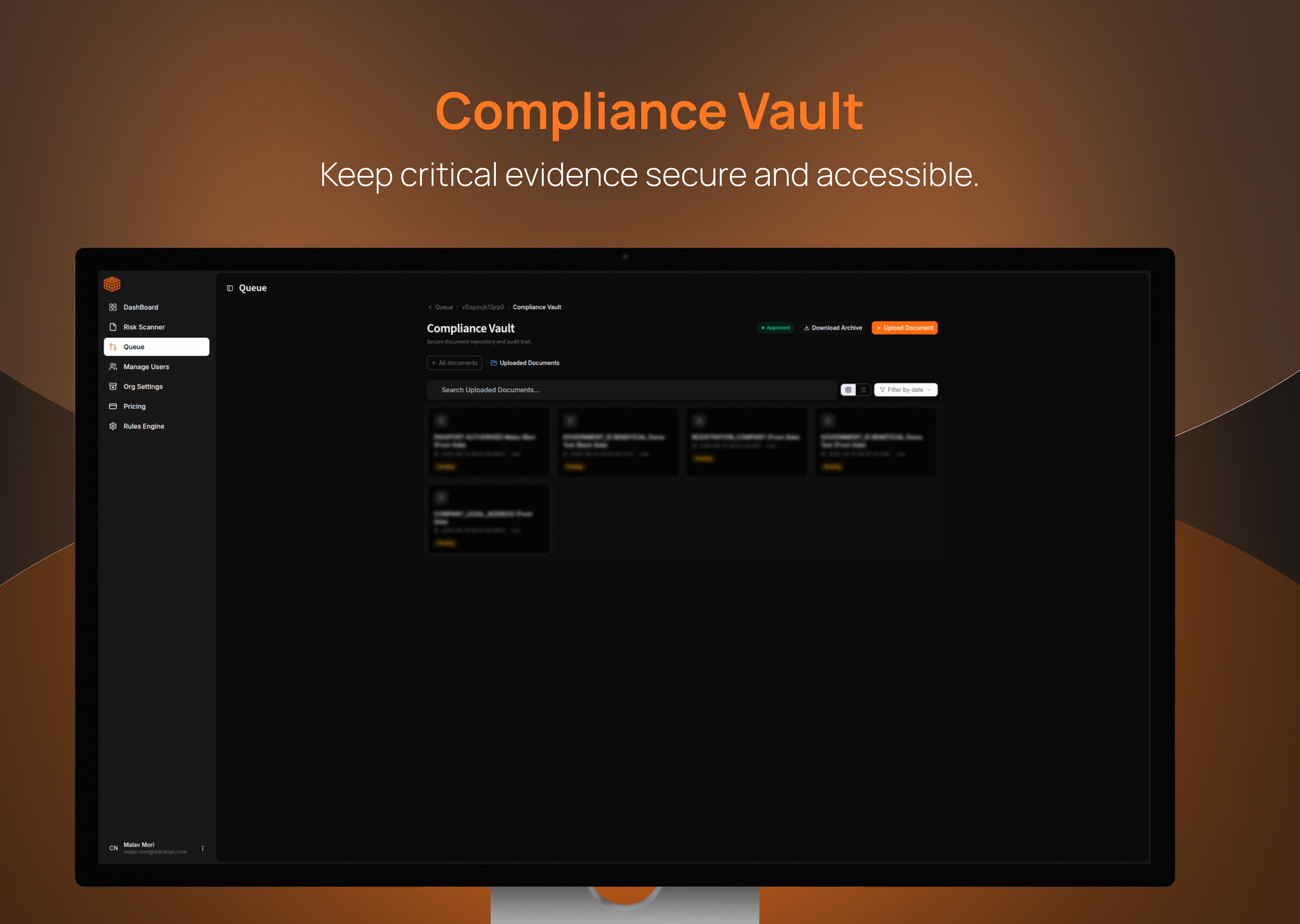The image size is (1300, 924).
Task: Click the malav.mori@stacknyu.com email text
Action: pyautogui.click(x=155, y=852)
